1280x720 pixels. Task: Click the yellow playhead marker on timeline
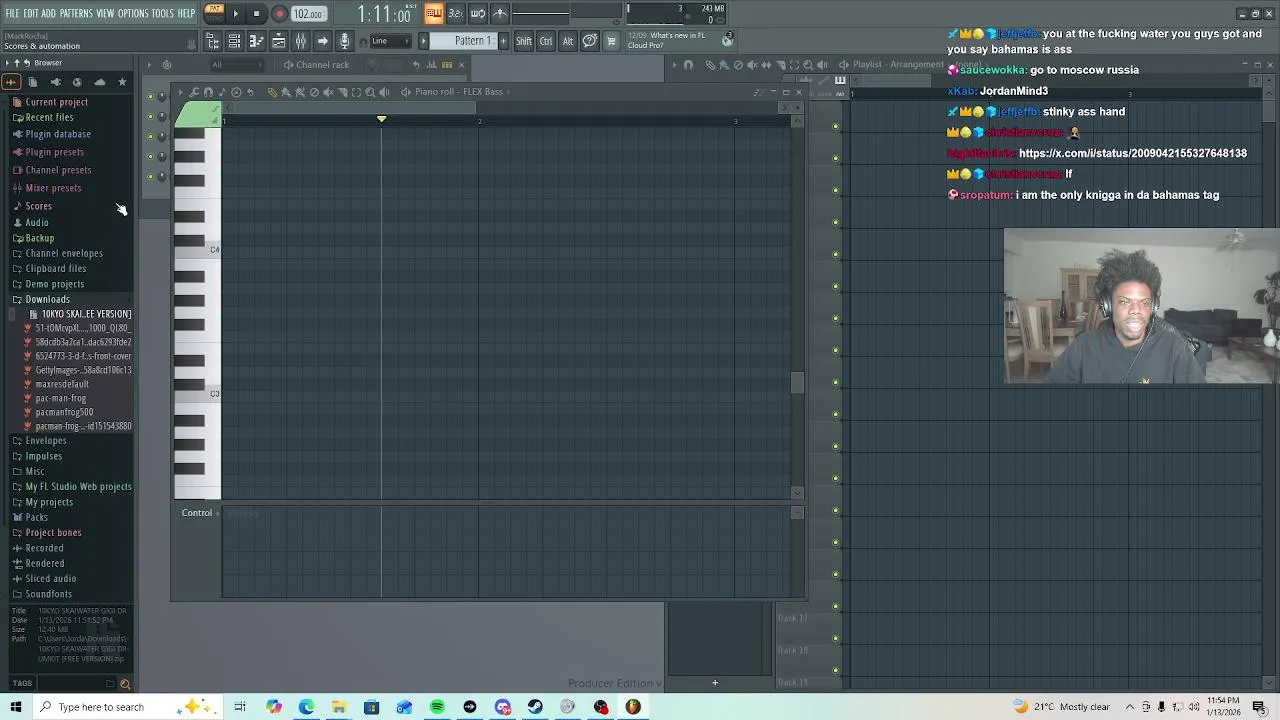tap(381, 119)
